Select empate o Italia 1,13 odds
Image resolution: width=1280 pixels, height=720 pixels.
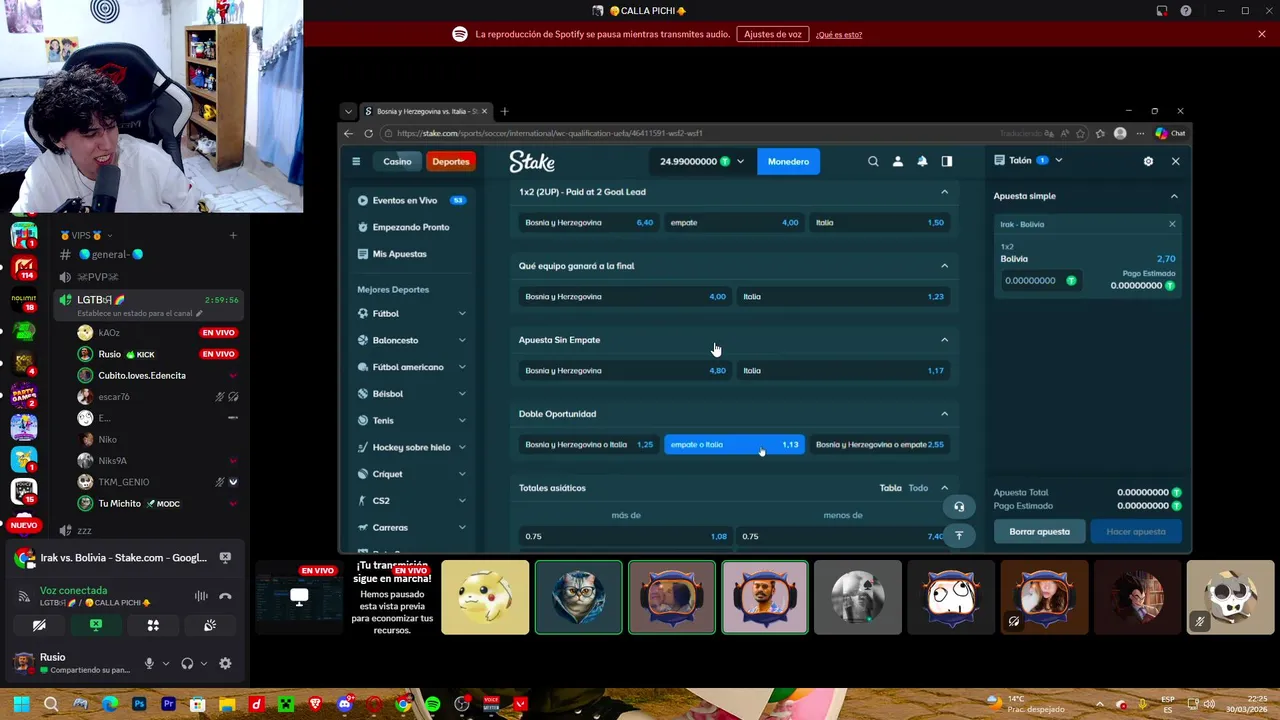[x=735, y=444]
